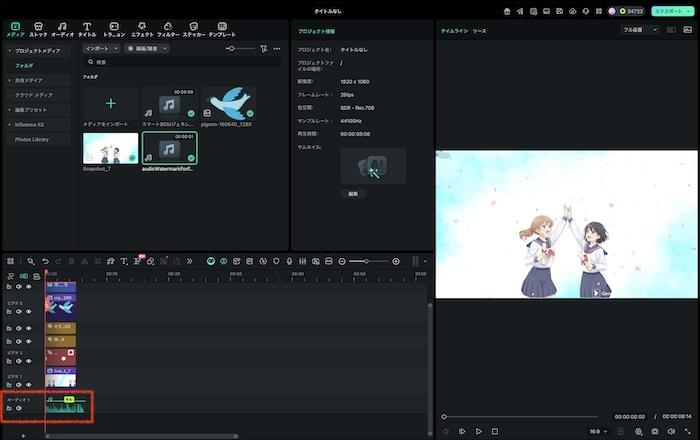Click the timeline zoom slider
700x440 pixels.
(x=366, y=261)
